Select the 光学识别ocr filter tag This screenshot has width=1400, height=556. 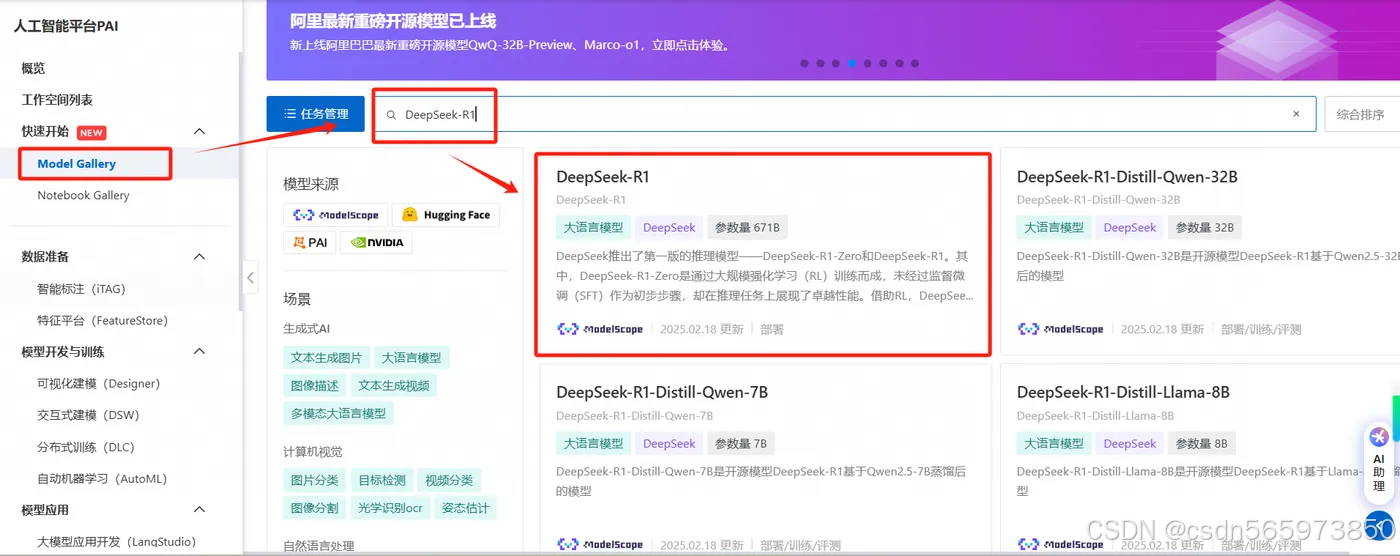[390, 508]
